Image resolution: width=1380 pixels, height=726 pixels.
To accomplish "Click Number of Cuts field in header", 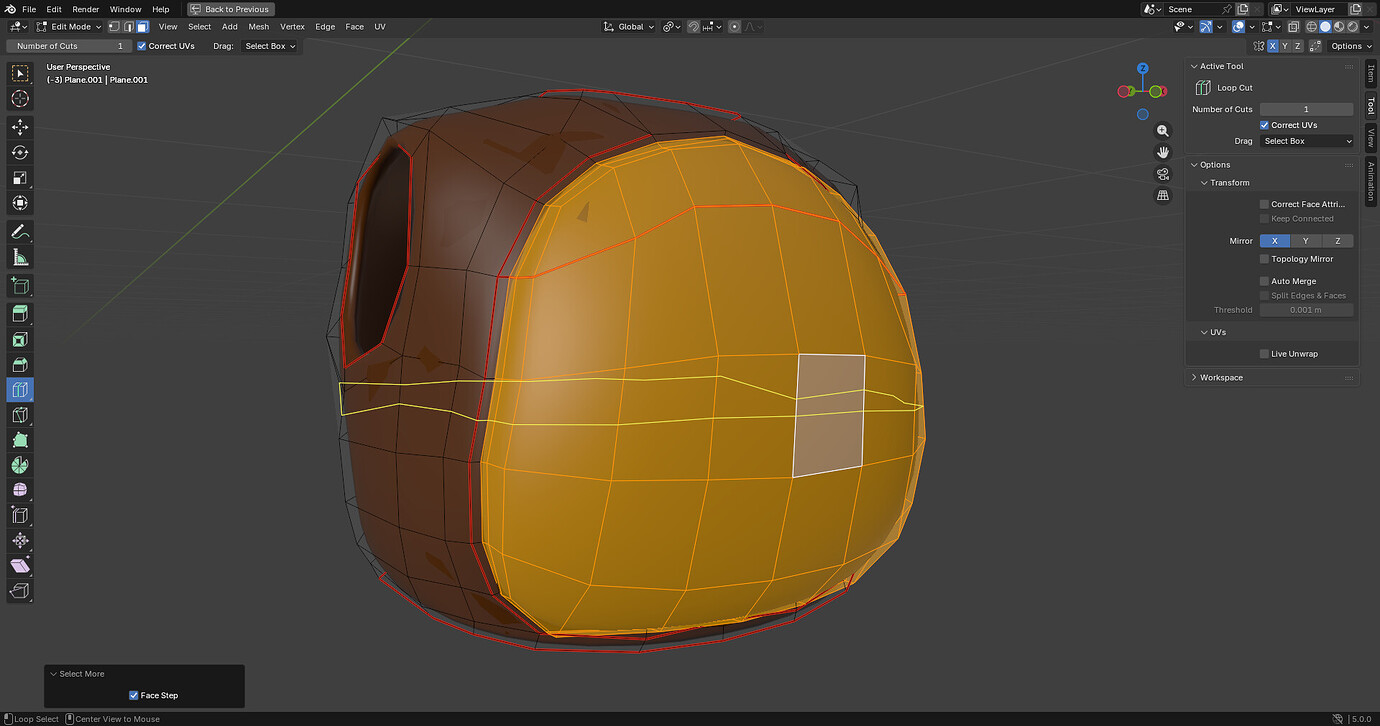I will point(69,46).
